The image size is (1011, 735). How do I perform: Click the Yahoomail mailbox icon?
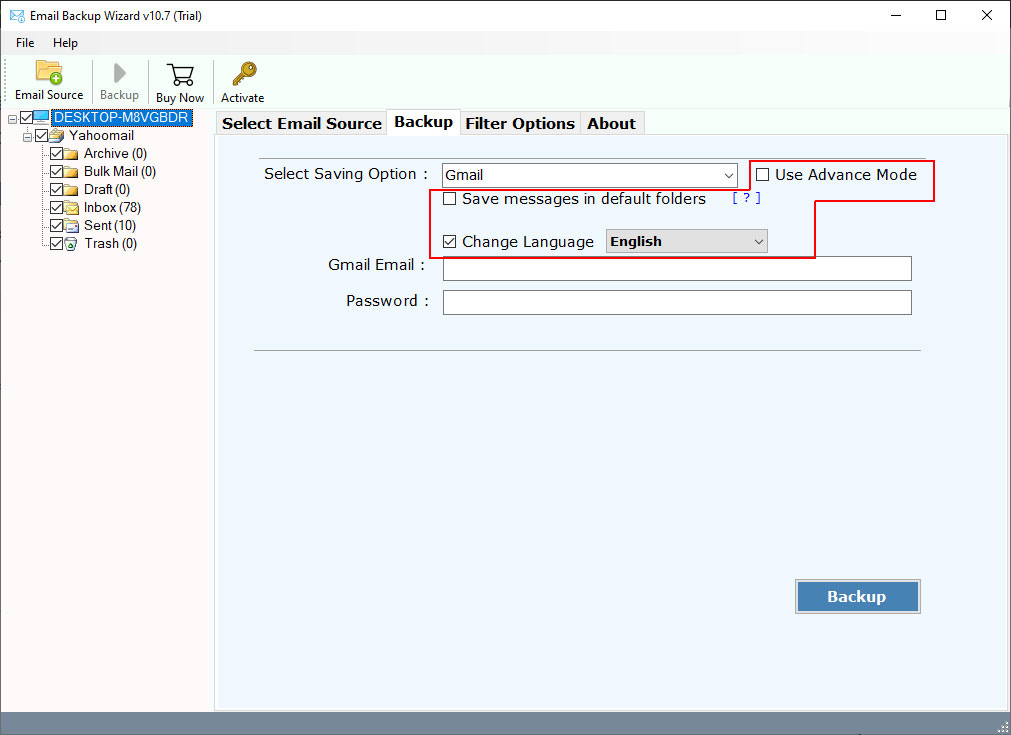click(57, 135)
